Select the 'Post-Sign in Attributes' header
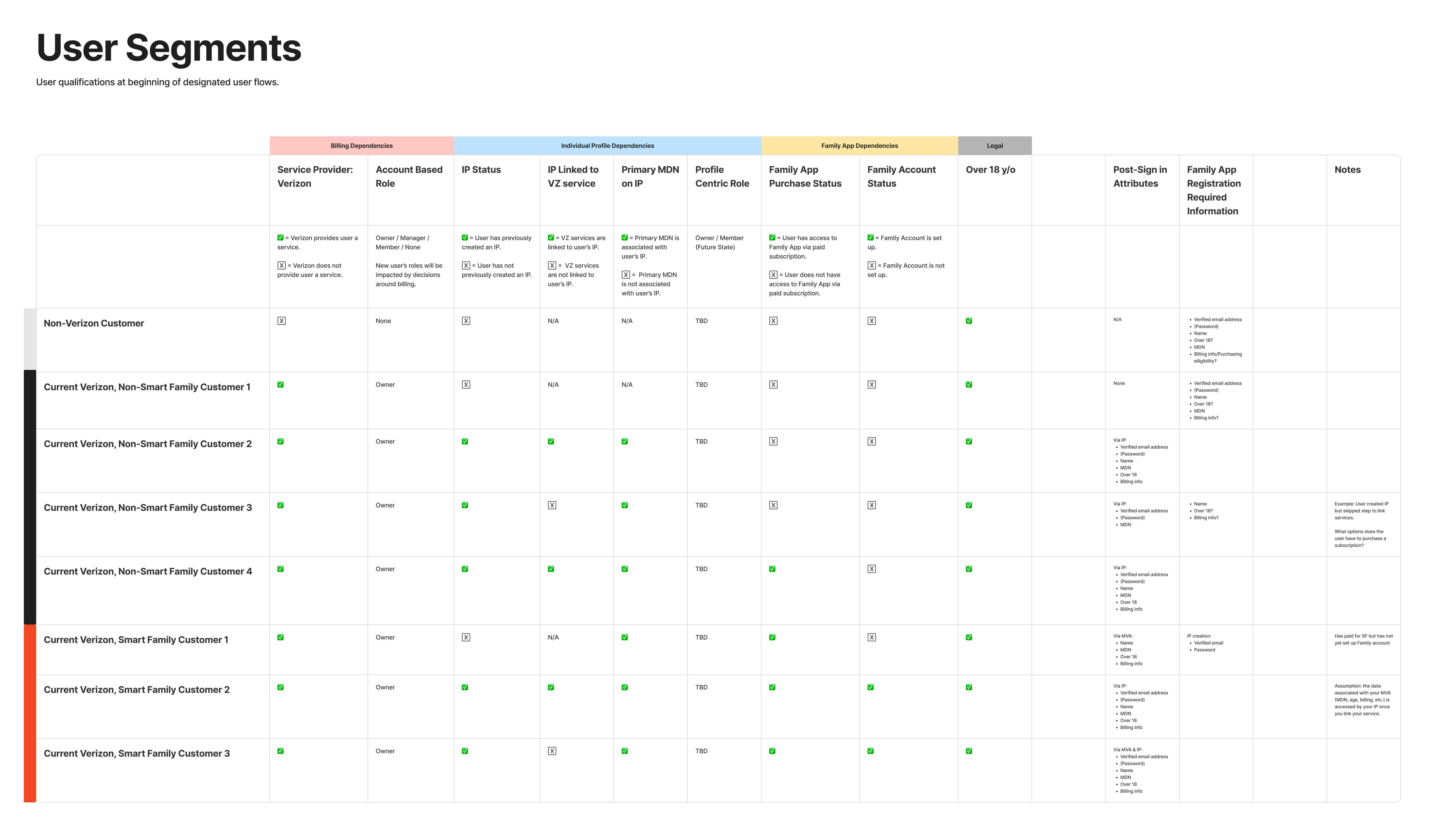The image size is (1435, 840). [1140, 176]
